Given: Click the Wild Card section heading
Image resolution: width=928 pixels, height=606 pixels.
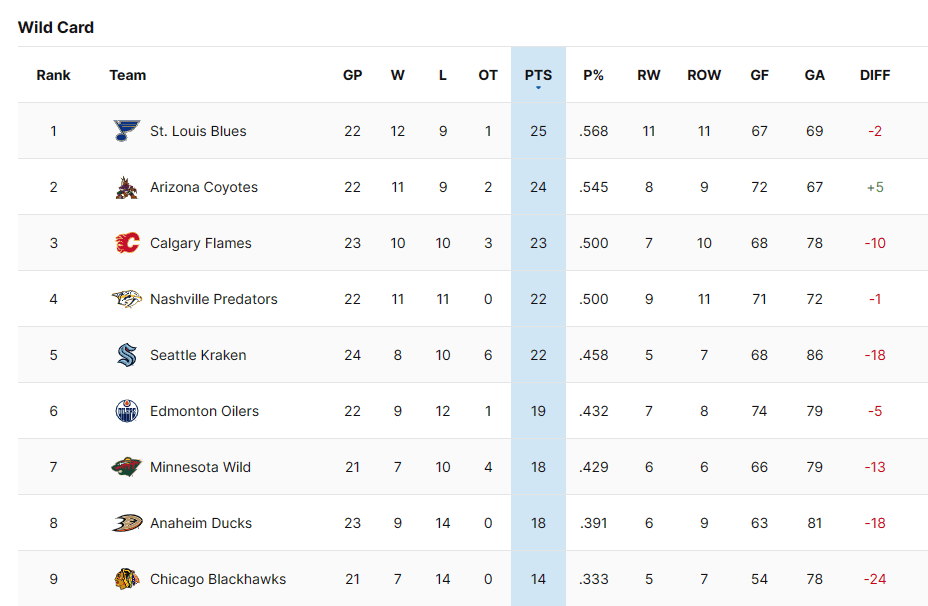Looking at the screenshot, I should [x=56, y=27].
